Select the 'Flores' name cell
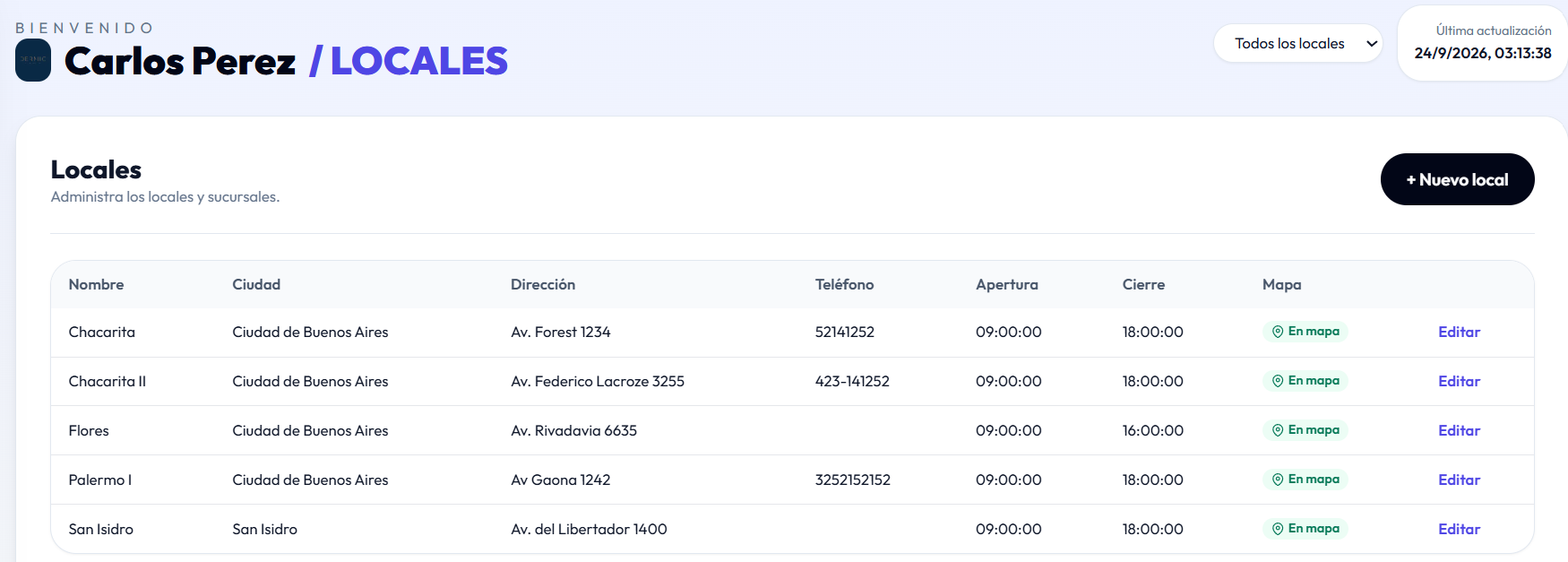Screen dimensions: 1568x562 point(89,430)
